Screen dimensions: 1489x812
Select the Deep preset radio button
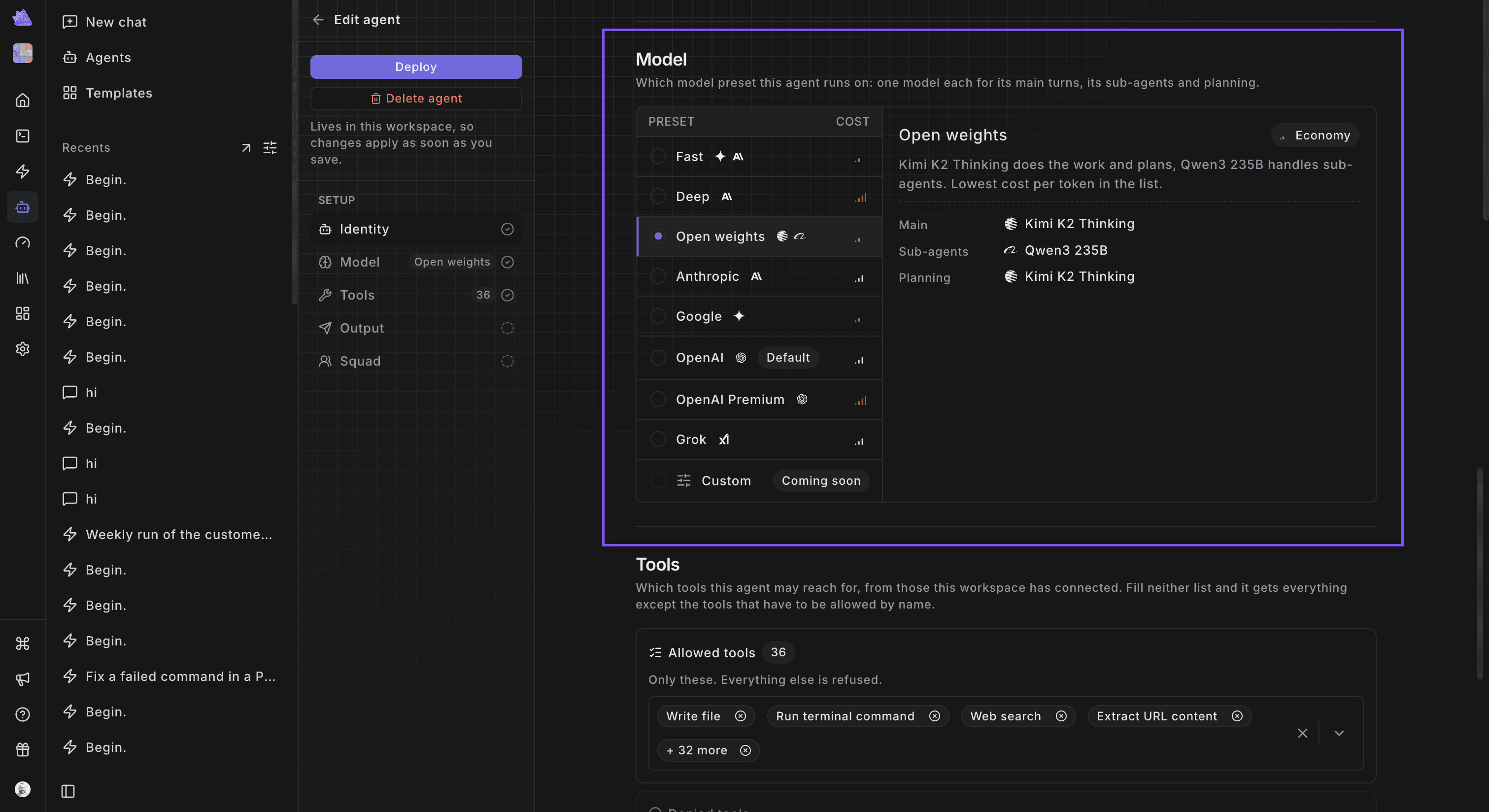(658, 197)
